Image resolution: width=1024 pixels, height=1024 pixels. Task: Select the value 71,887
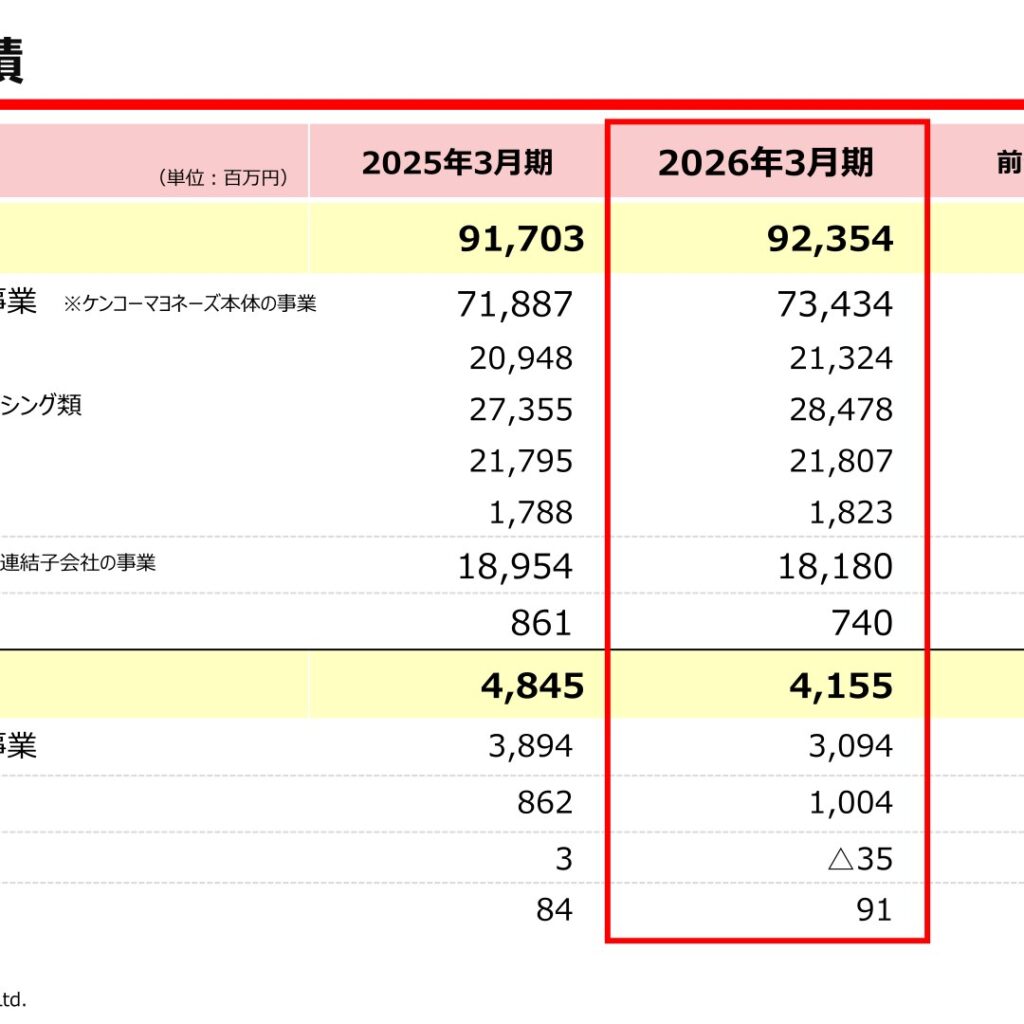515,304
